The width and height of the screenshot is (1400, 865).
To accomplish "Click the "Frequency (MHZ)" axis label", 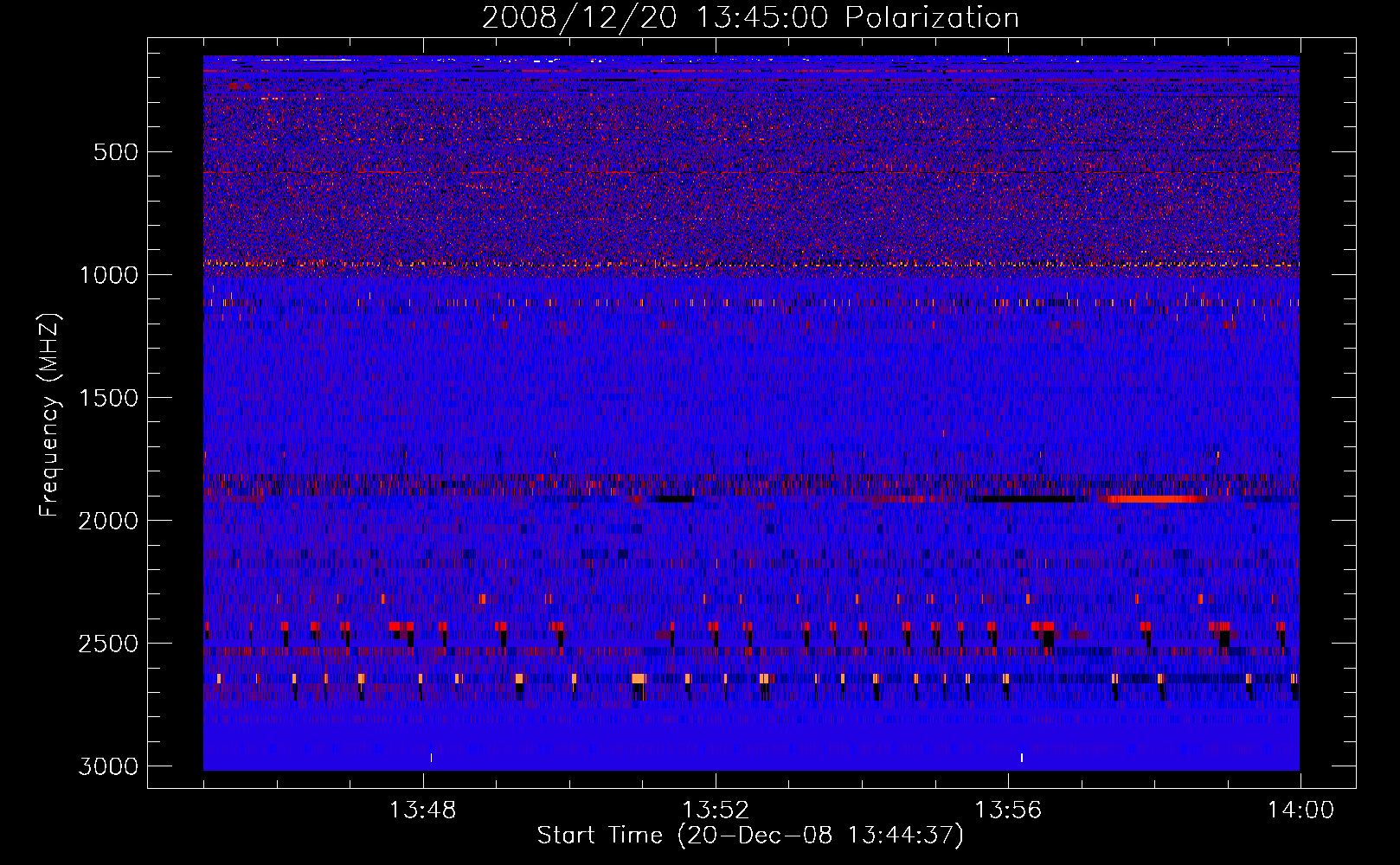I will click(49, 415).
